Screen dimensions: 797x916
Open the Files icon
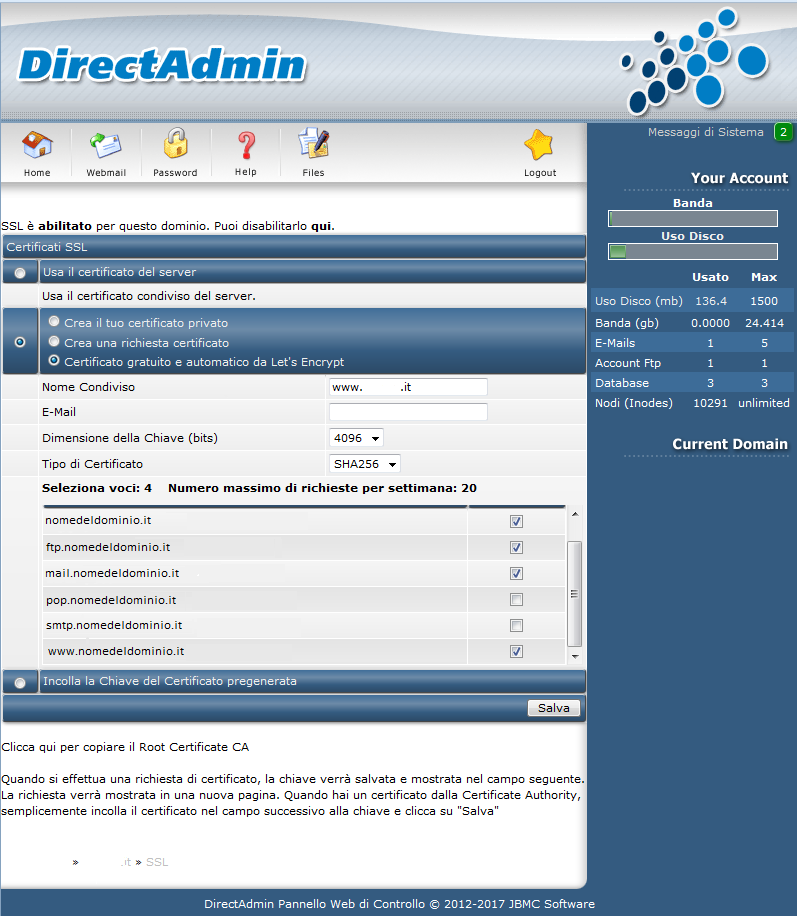tap(314, 147)
